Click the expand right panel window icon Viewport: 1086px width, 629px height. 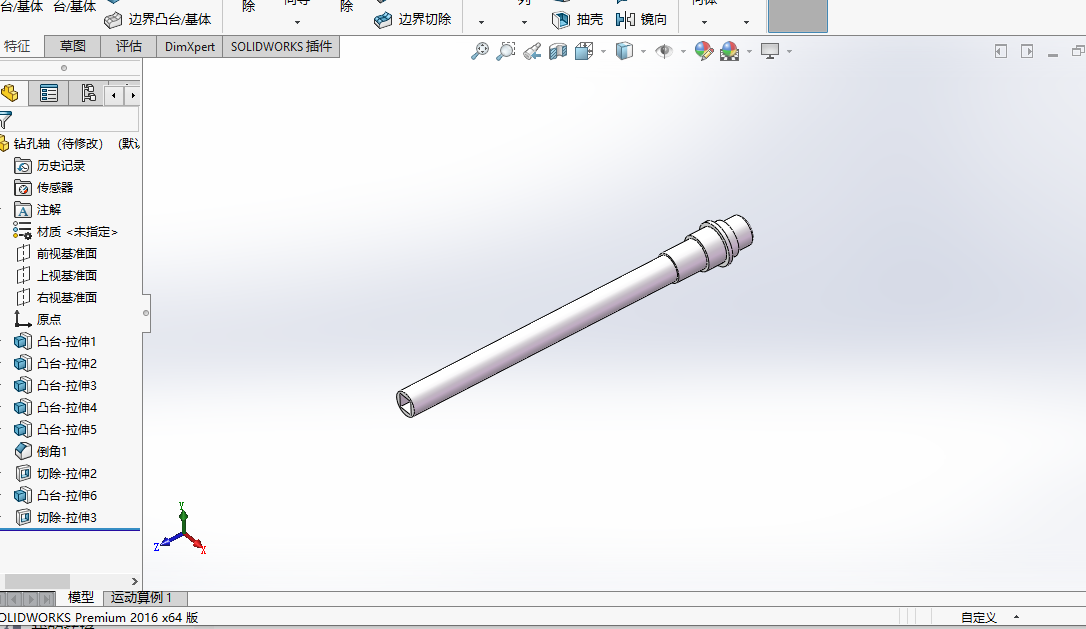[1027, 51]
